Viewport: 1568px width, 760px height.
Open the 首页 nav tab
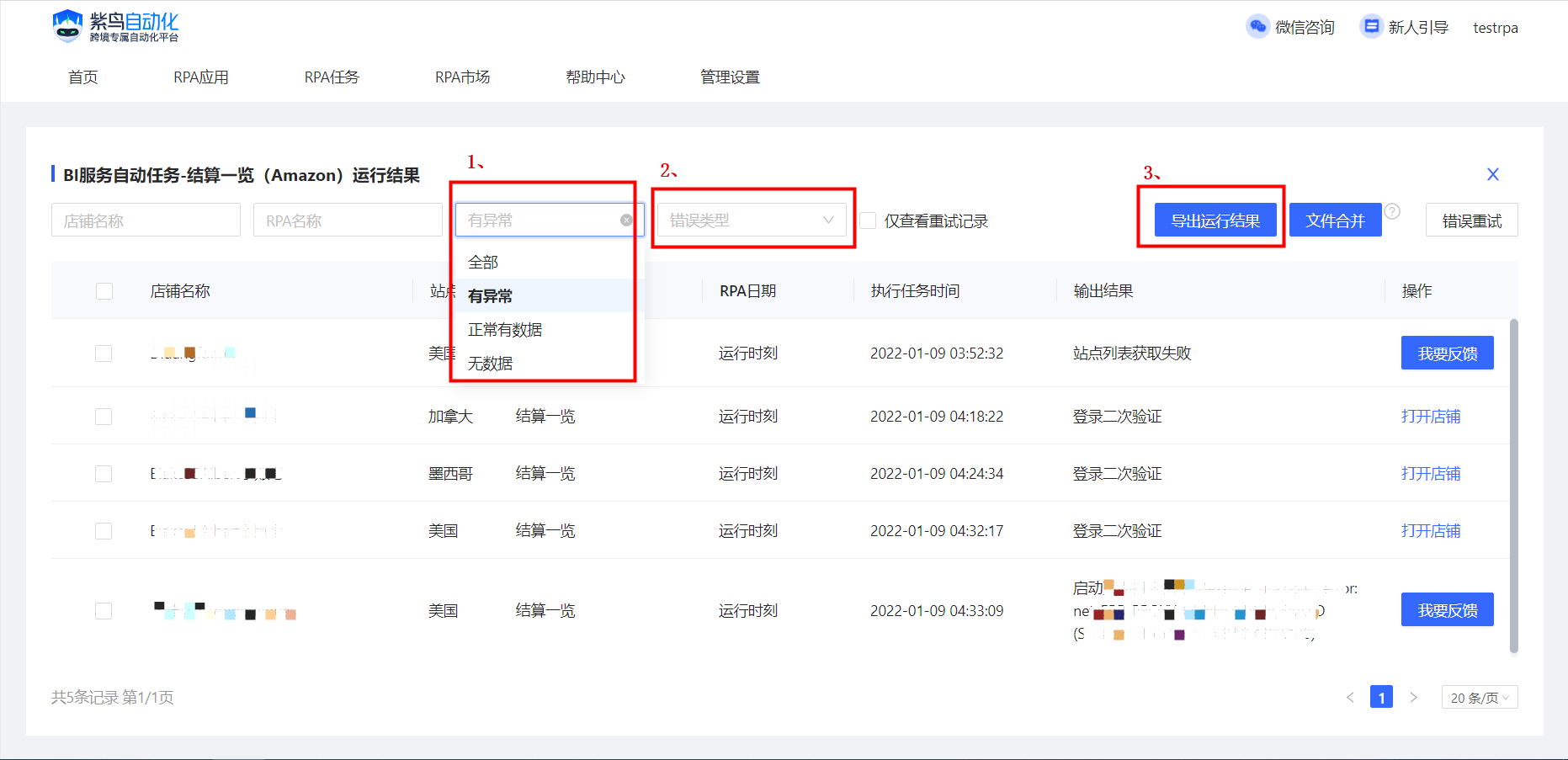click(83, 77)
